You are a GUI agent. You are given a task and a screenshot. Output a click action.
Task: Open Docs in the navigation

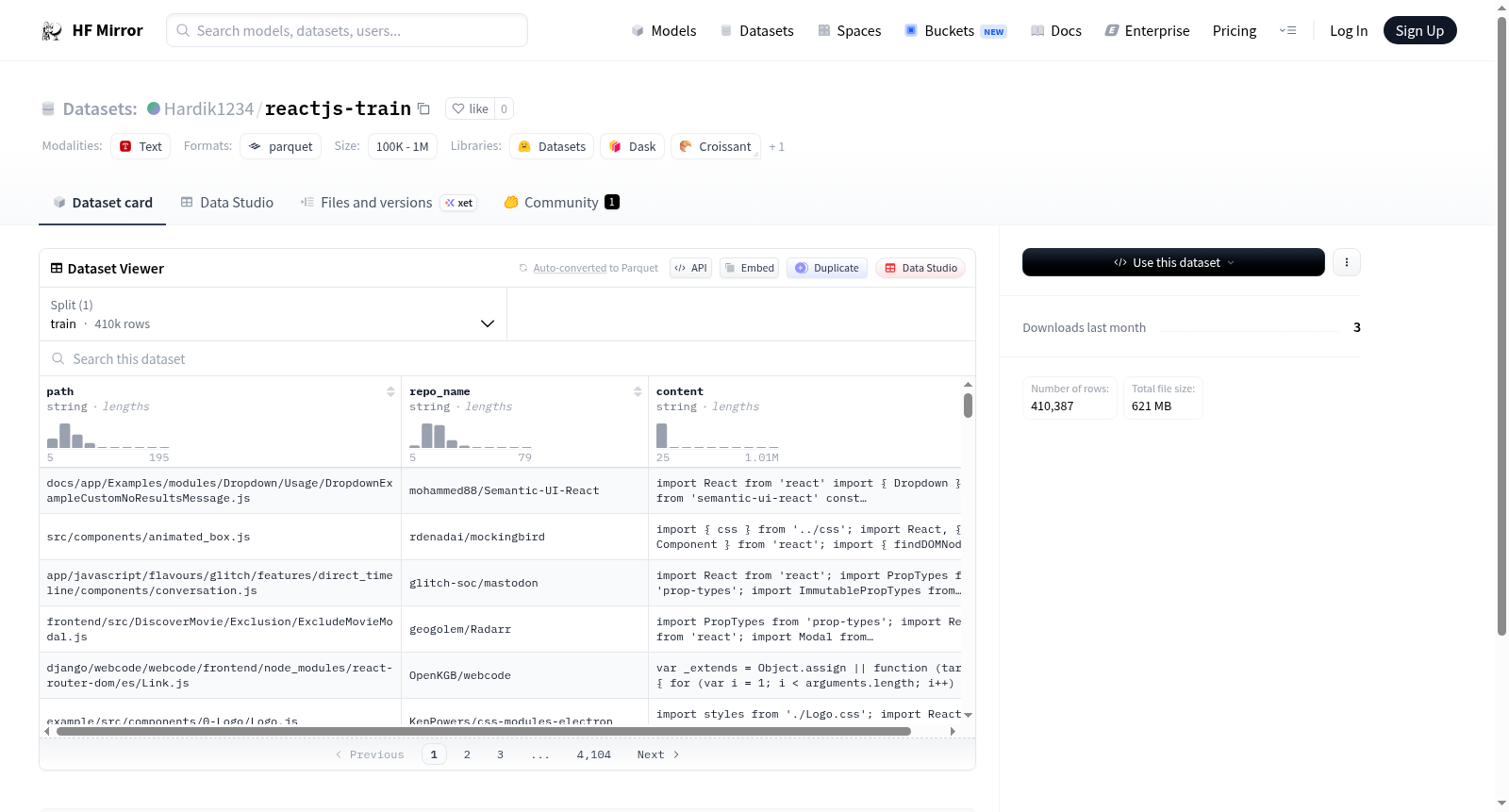(1056, 31)
